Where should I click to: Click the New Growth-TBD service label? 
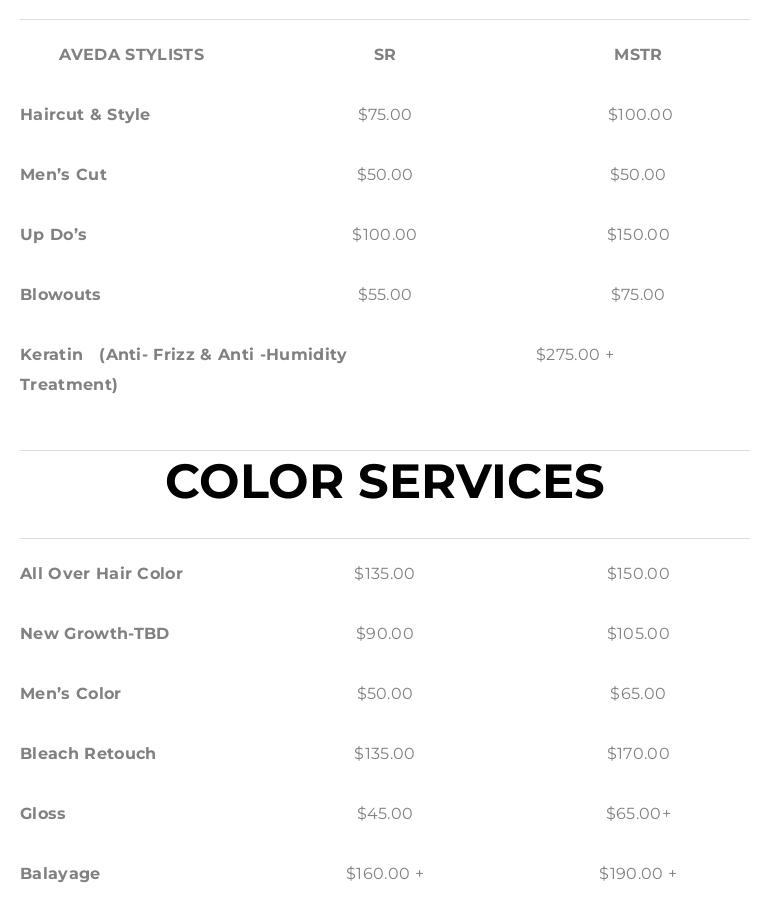pyautogui.click(x=95, y=634)
